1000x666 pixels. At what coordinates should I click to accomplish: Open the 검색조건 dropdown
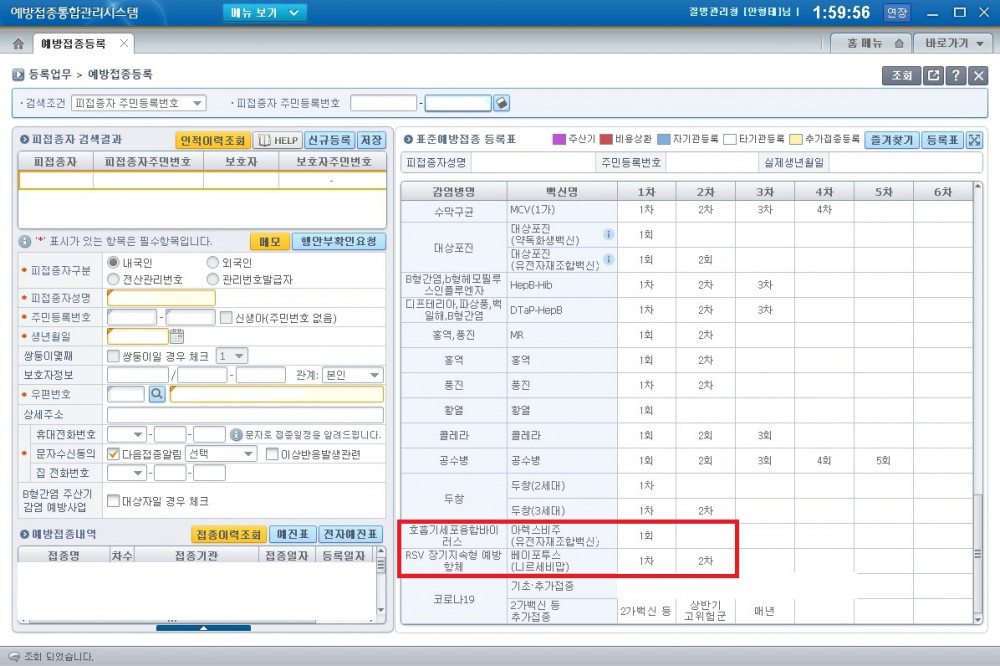click(x=139, y=103)
